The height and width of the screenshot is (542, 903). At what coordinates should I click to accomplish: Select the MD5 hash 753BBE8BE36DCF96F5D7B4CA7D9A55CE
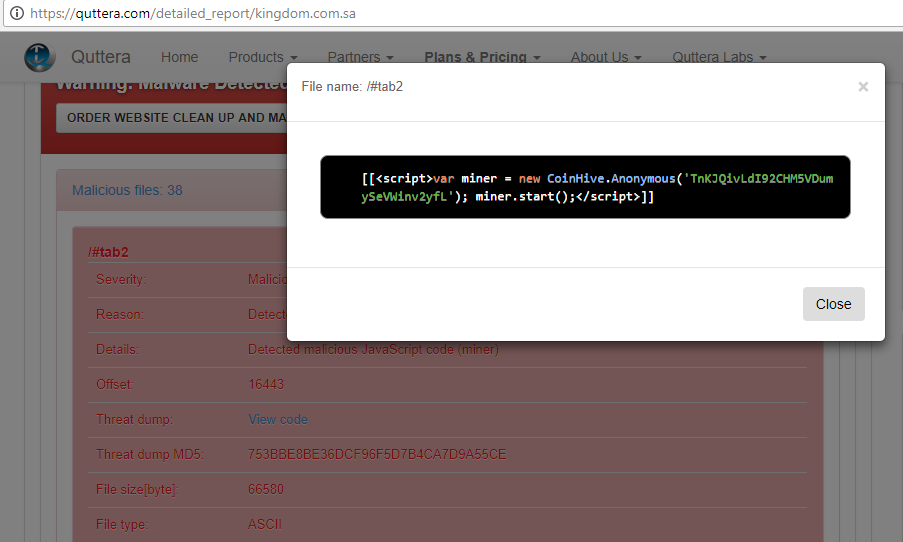(x=377, y=454)
